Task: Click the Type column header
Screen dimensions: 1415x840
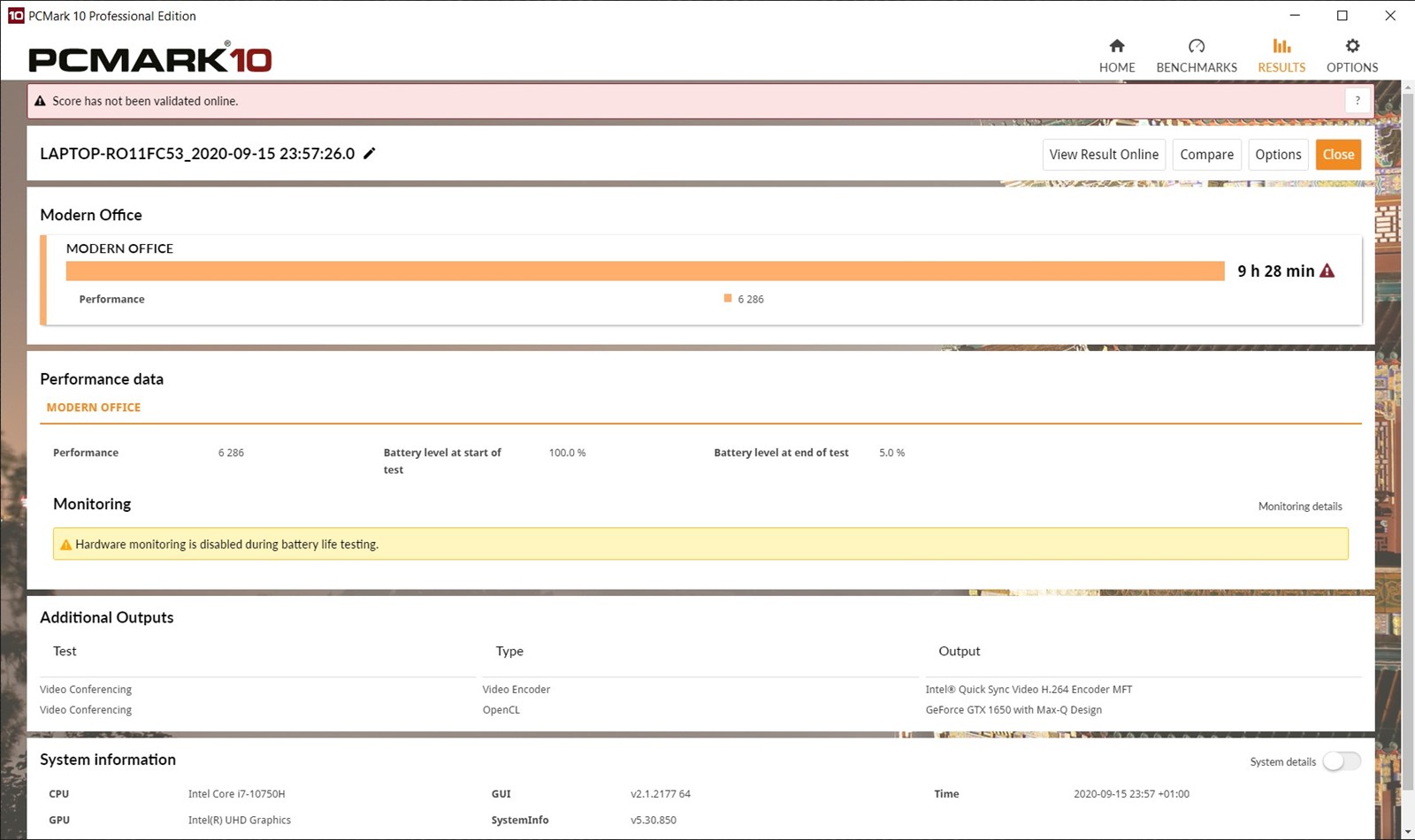Action: (509, 651)
